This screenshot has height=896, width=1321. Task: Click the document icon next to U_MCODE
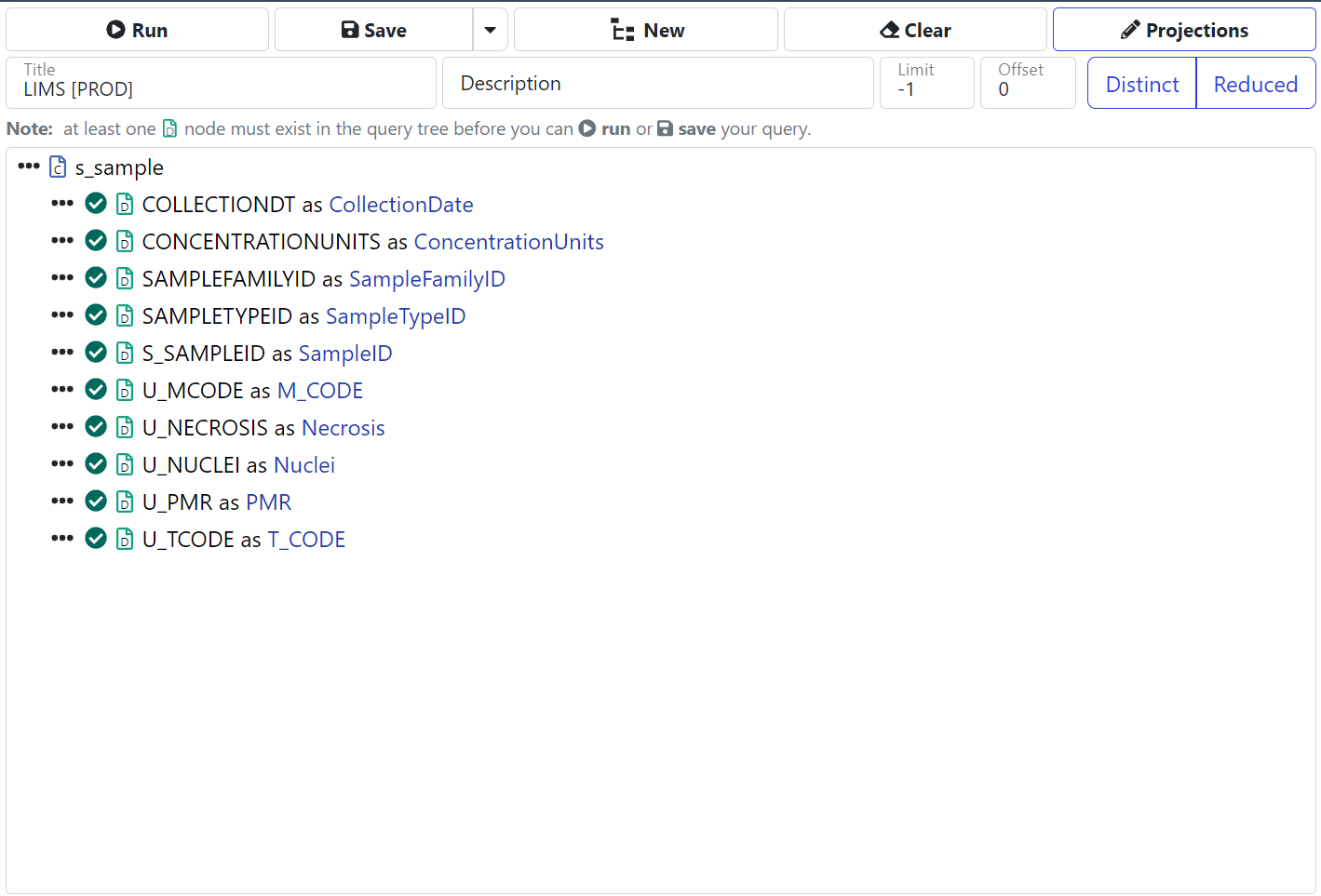click(x=125, y=391)
